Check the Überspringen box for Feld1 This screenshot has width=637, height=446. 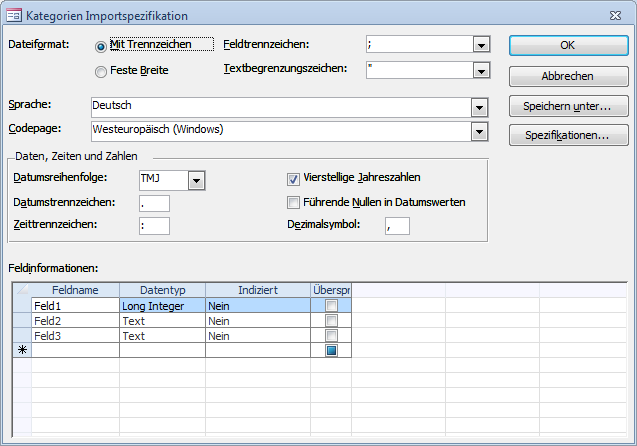tap(331, 306)
